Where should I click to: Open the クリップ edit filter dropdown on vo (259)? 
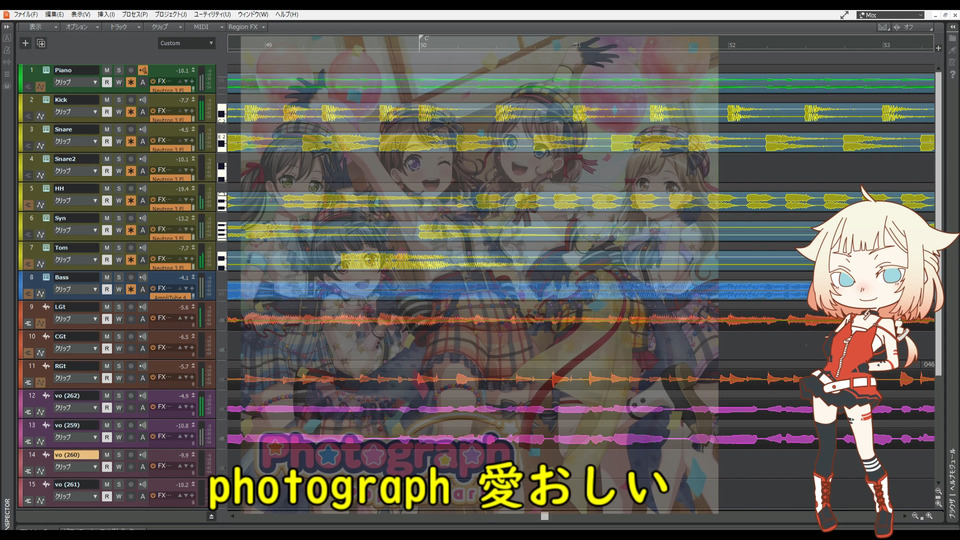point(75,437)
